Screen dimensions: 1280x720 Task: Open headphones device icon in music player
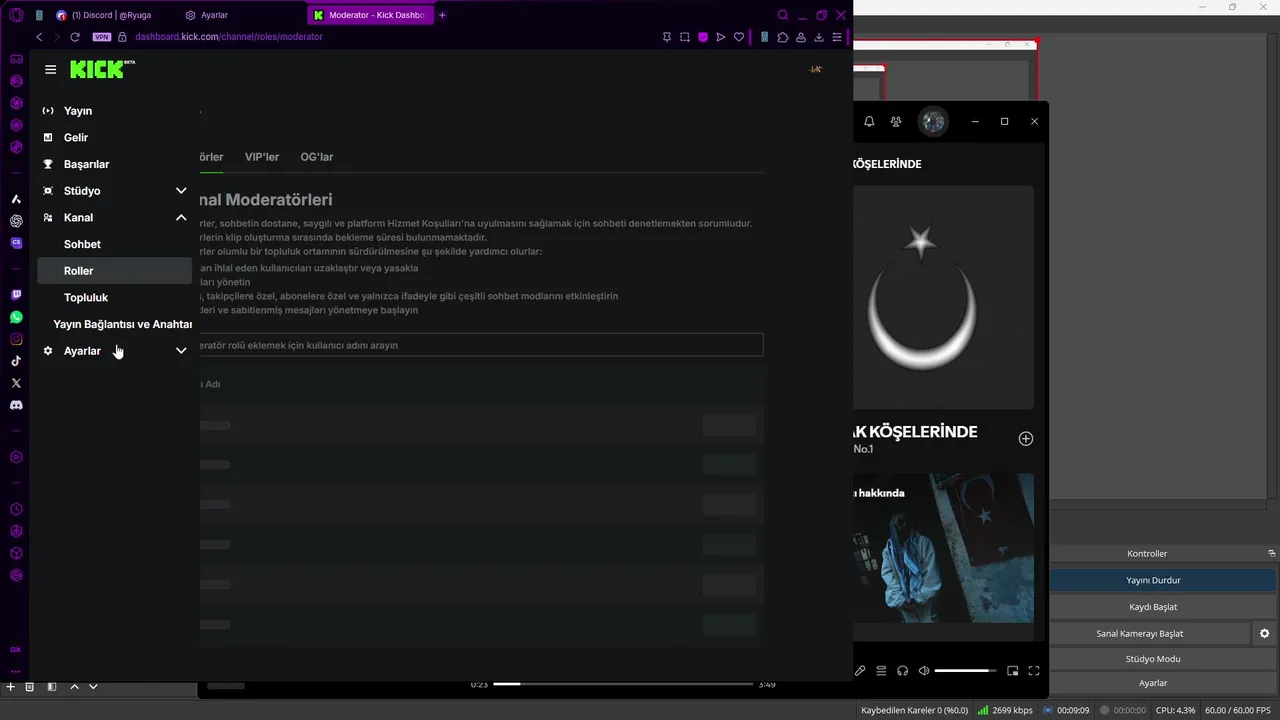902,671
